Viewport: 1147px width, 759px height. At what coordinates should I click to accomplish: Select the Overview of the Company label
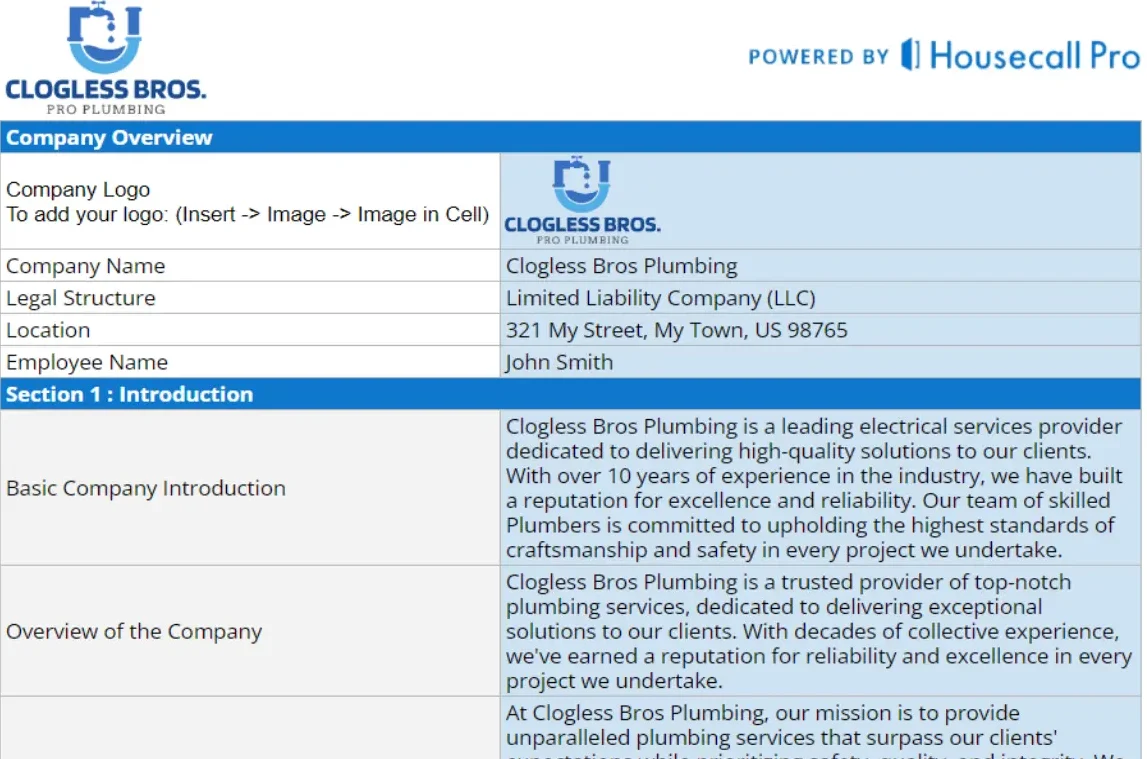250,631
